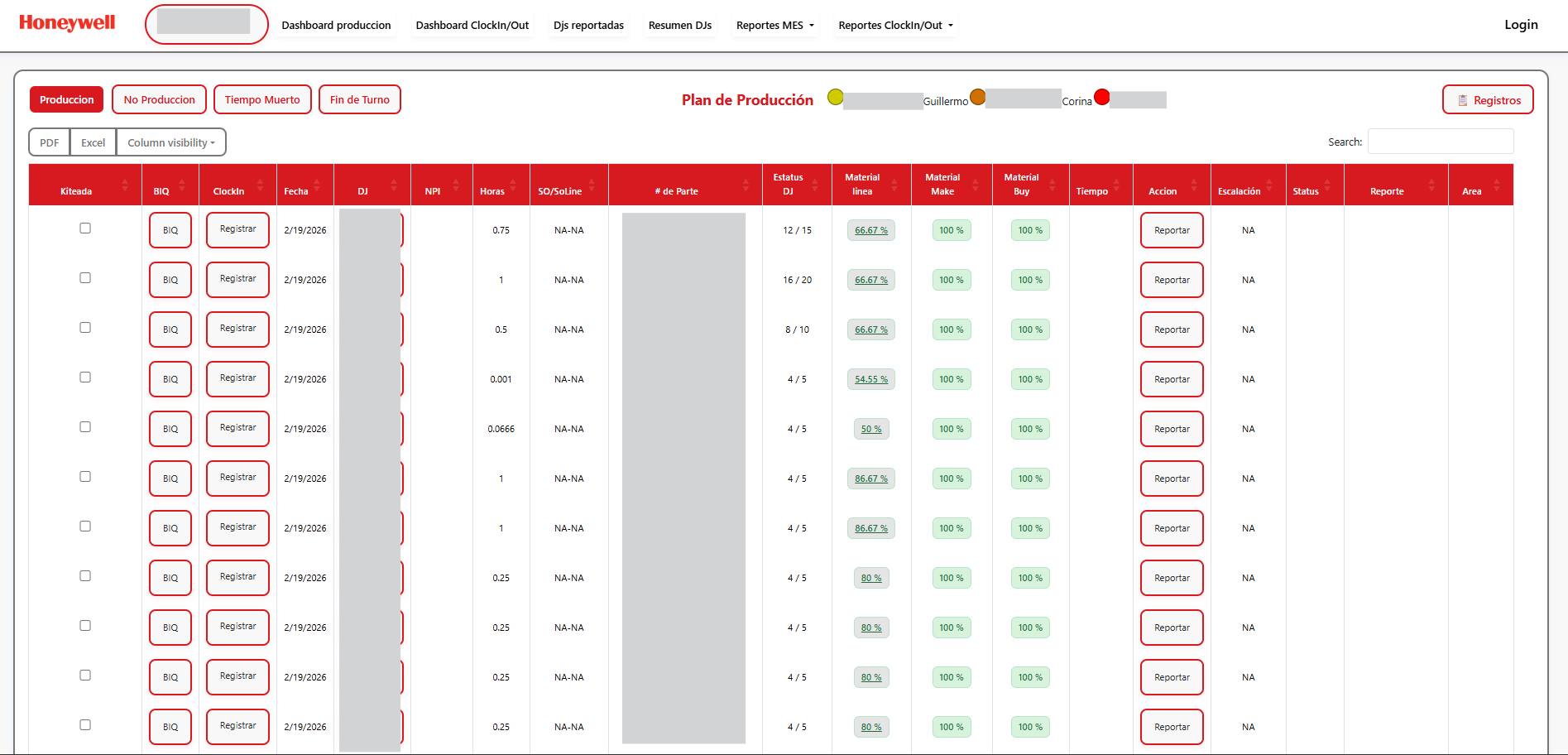Switch to the Tiempo Muerto tab
This screenshot has width=1568, height=755.
point(262,99)
